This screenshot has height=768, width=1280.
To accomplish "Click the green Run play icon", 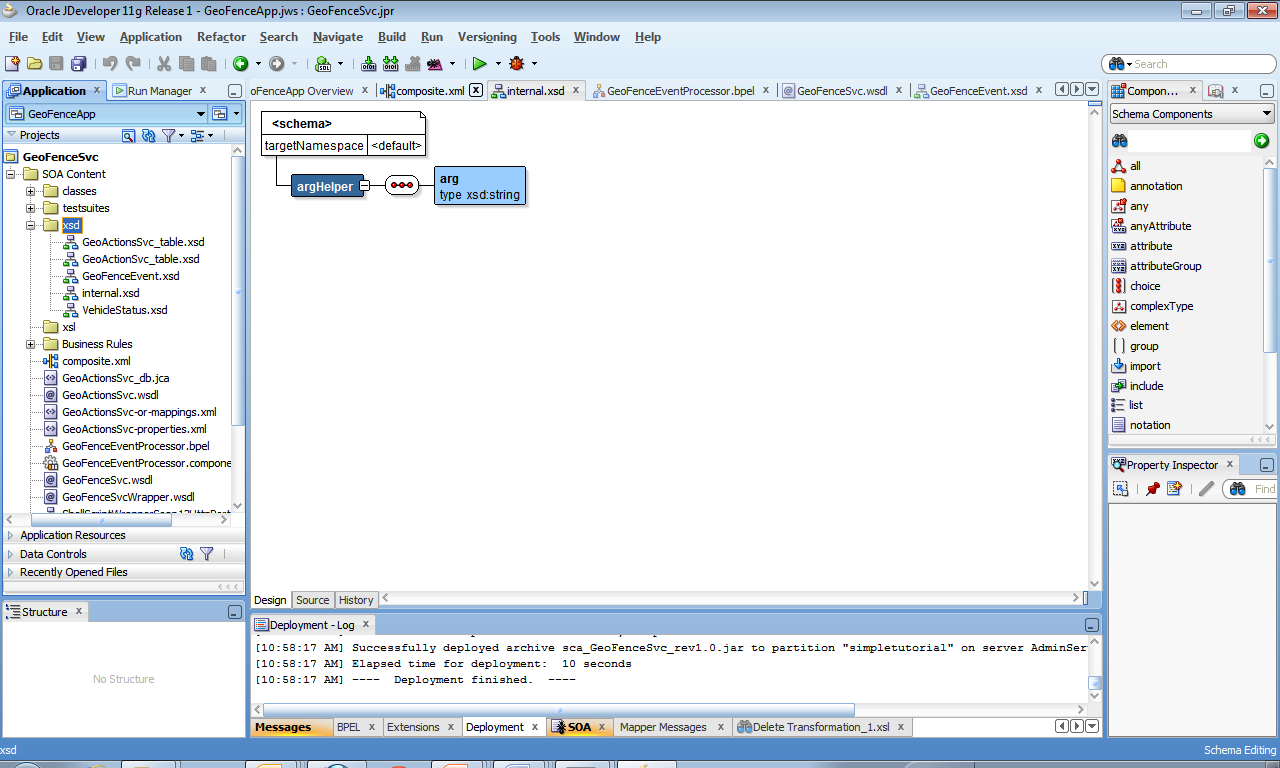I will pos(480,63).
